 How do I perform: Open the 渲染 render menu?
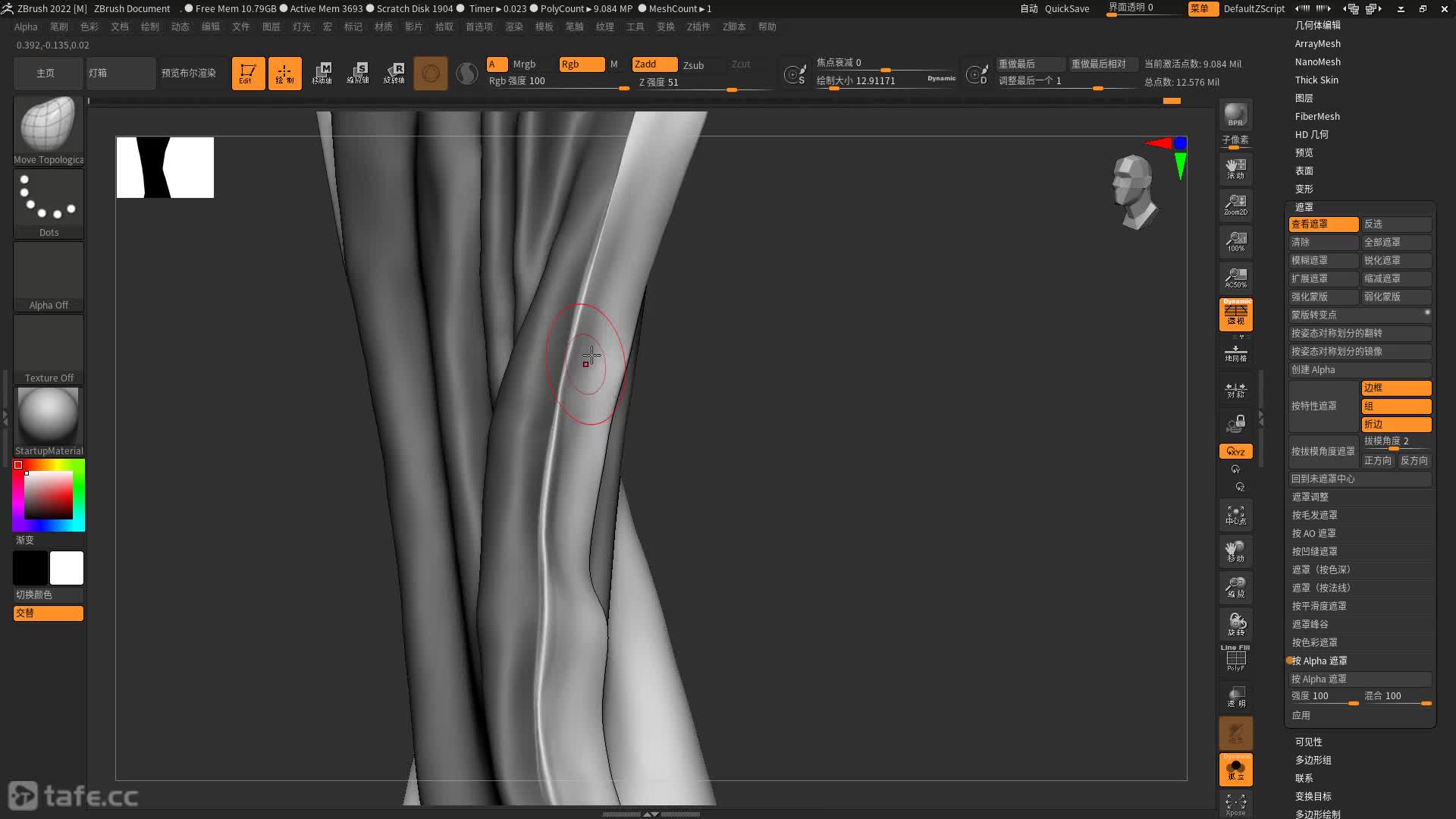(514, 27)
